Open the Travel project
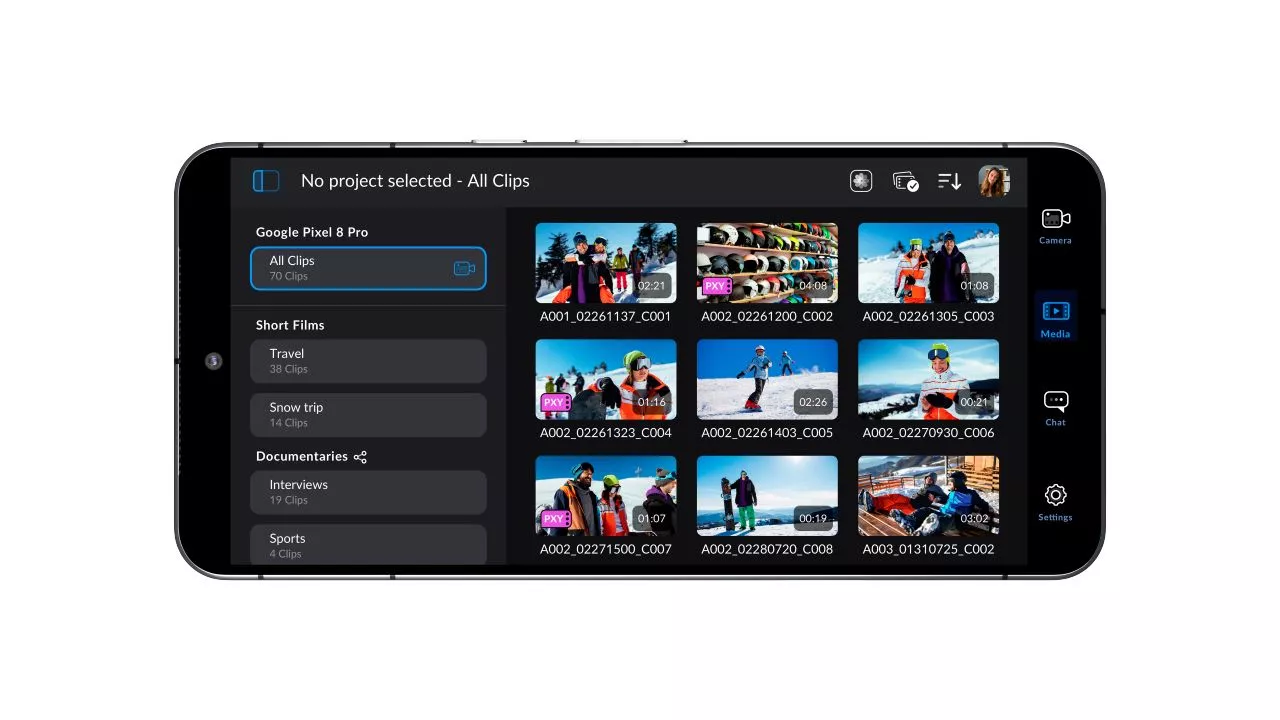The width and height of the screenshot is (1280, 720). point(368,361)
